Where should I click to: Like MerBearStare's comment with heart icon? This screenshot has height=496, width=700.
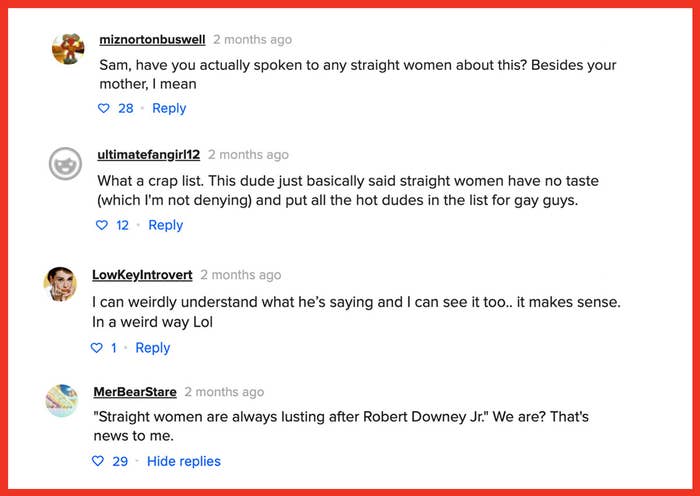(x=98, y=461)
